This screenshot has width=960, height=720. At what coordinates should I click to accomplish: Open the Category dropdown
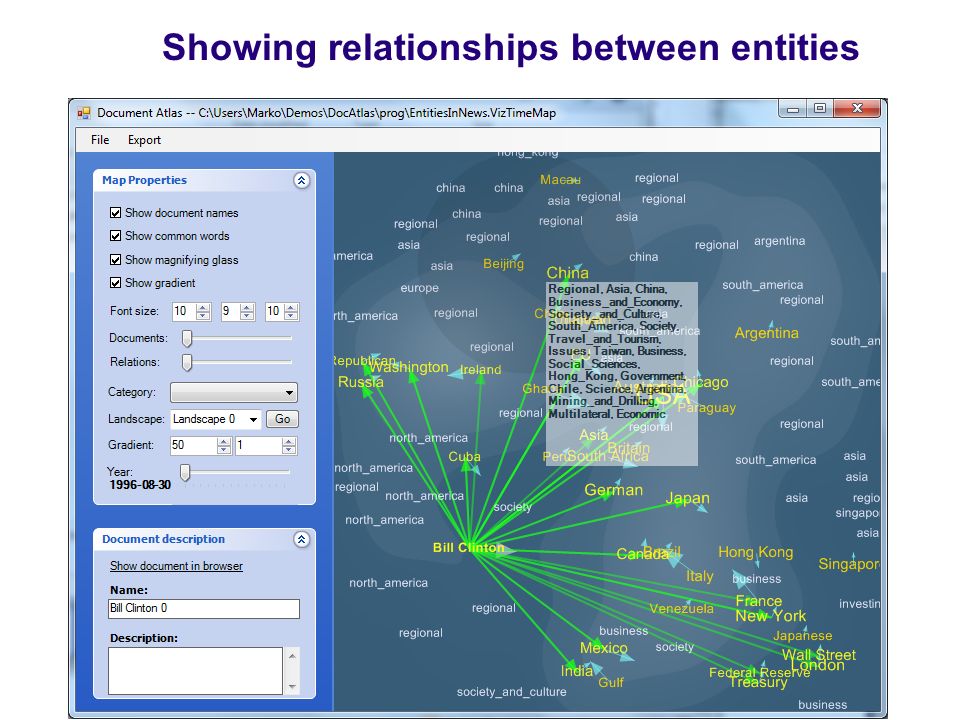234,392
